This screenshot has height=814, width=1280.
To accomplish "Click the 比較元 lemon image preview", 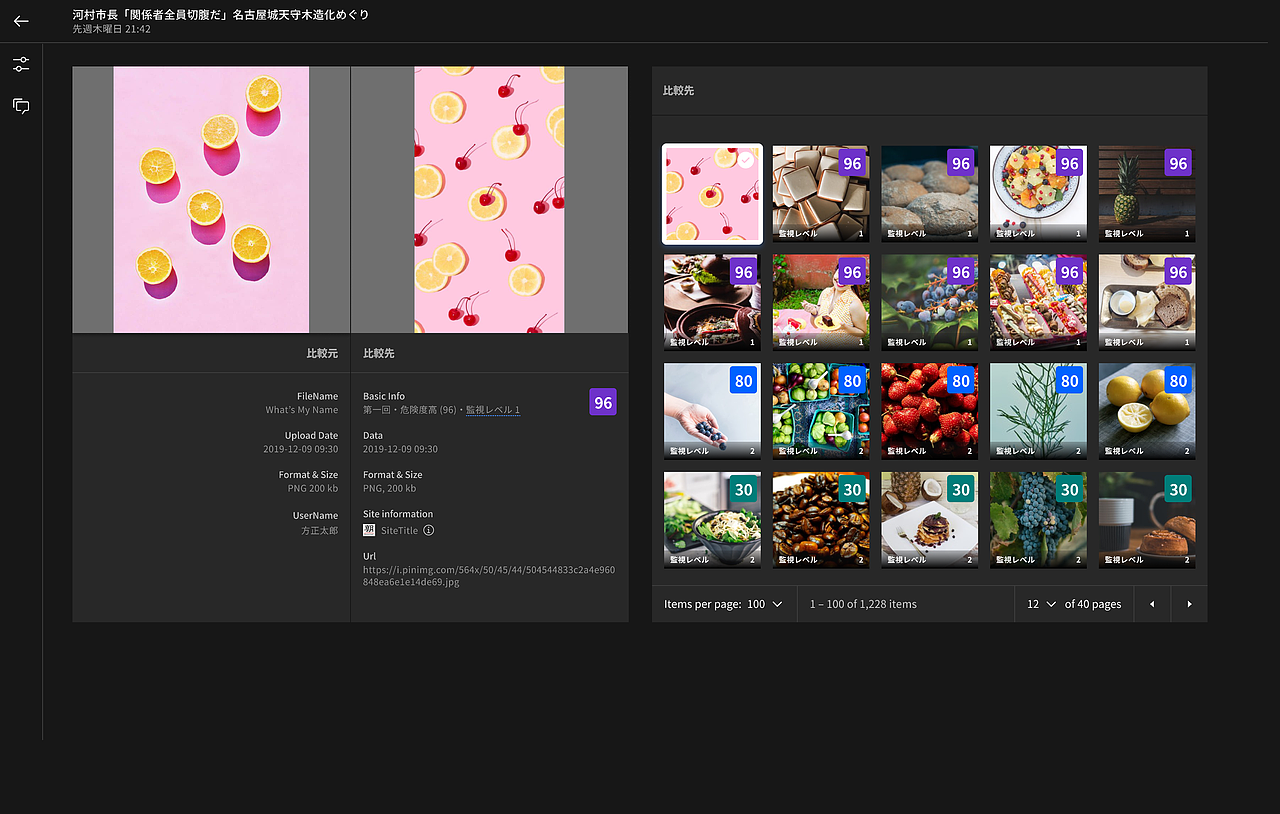I will click(x=211, y=200).
